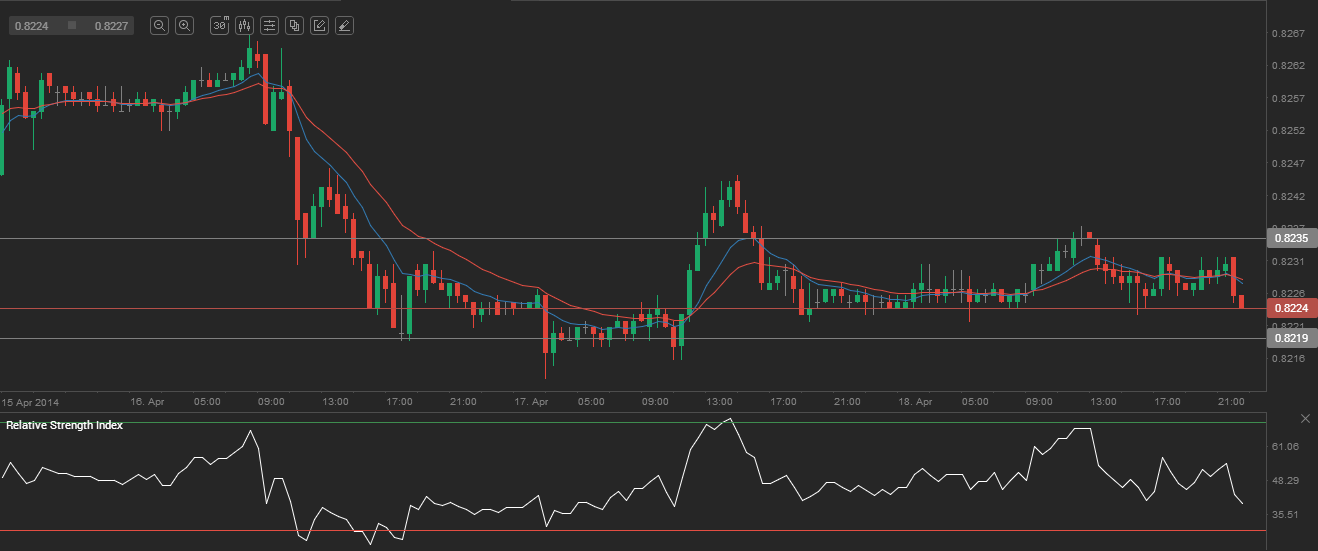
Task: Select the 0.8219 price level label
Action: (x=1290, y=339)
